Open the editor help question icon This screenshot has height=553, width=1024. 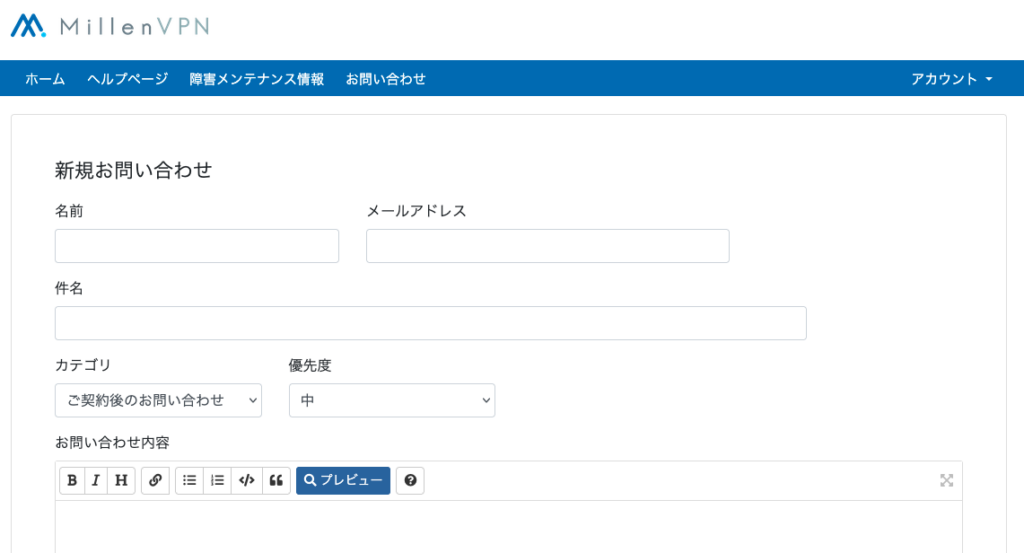410,481
